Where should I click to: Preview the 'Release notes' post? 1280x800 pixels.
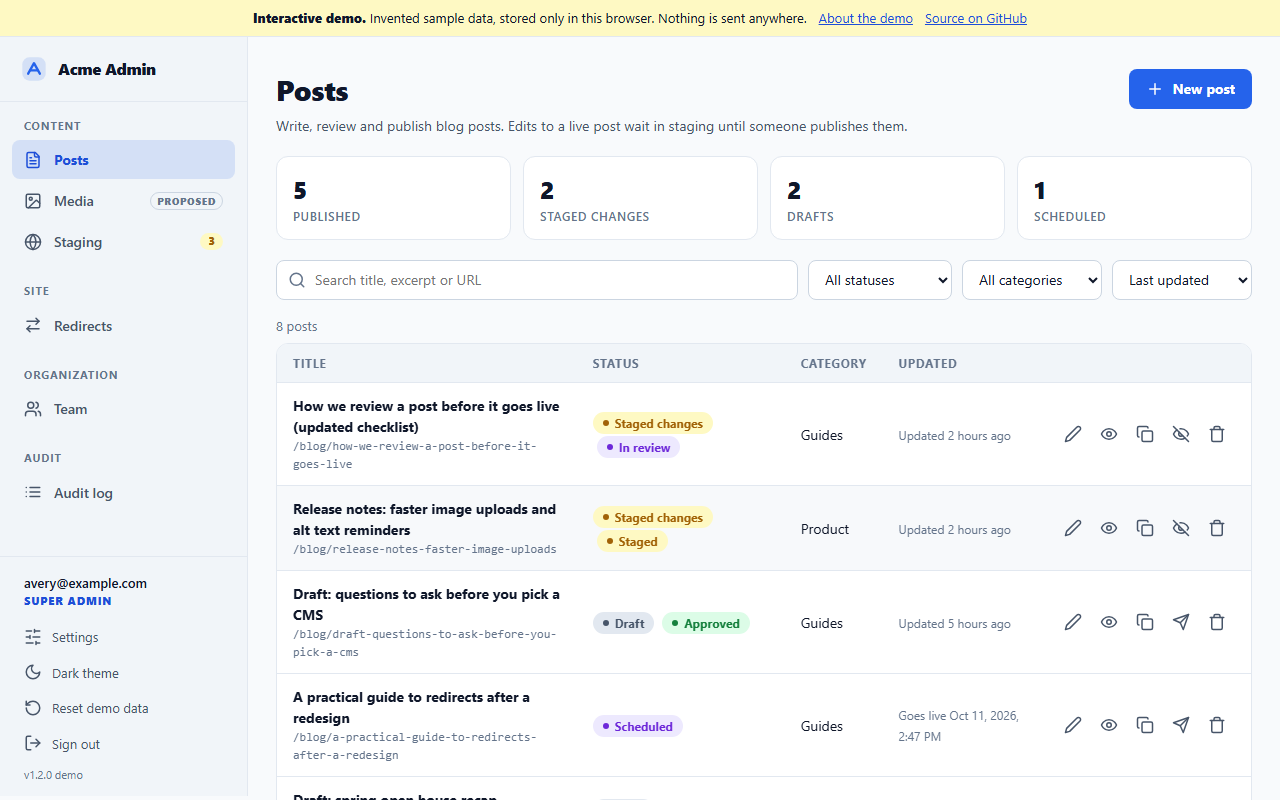point(1109,528)
